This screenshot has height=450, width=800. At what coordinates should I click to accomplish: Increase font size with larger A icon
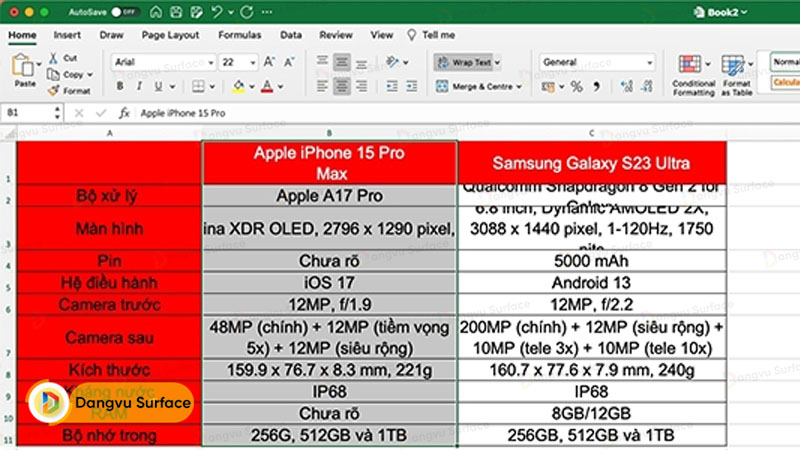[269, 62]
